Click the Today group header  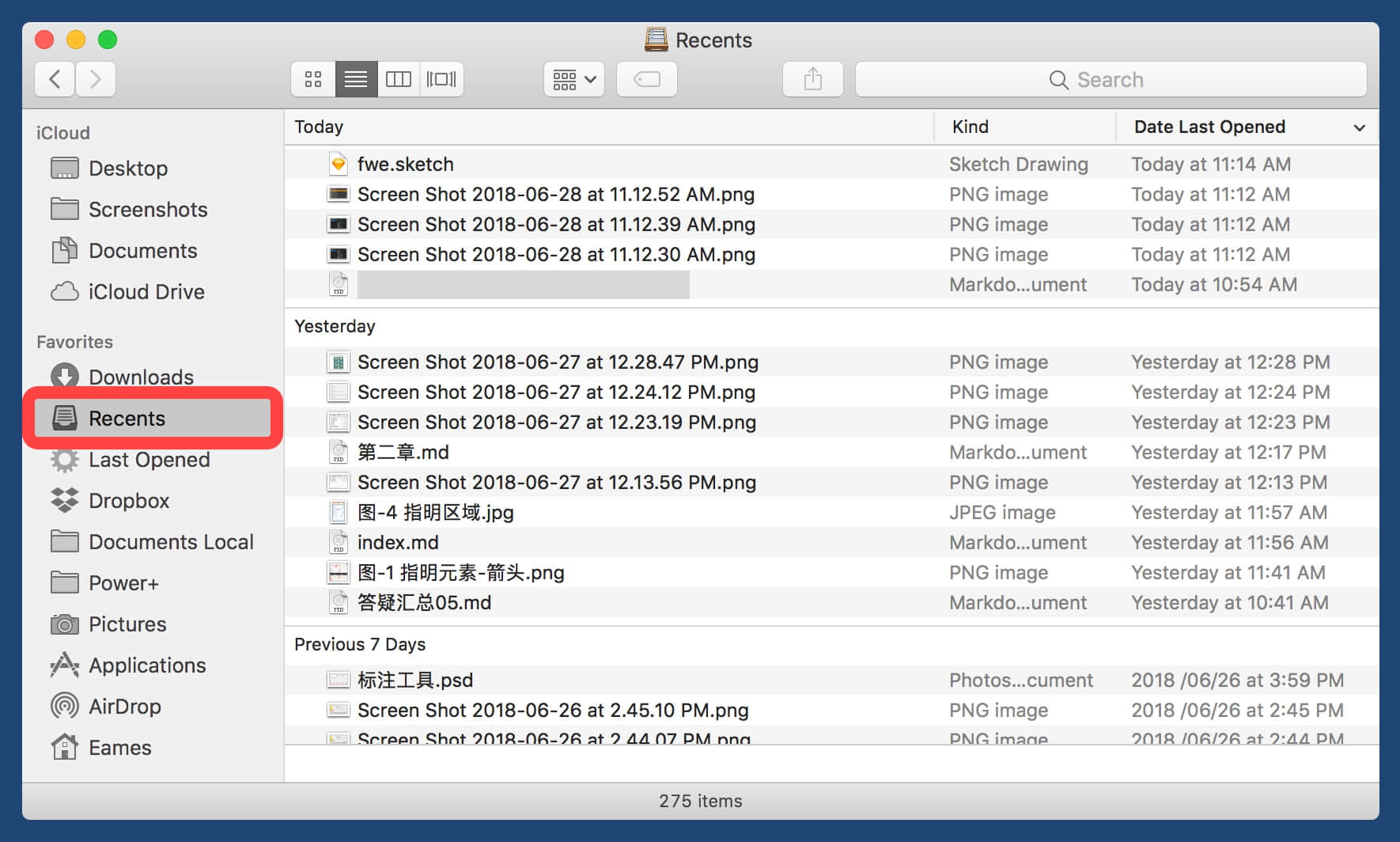(319, 127)
